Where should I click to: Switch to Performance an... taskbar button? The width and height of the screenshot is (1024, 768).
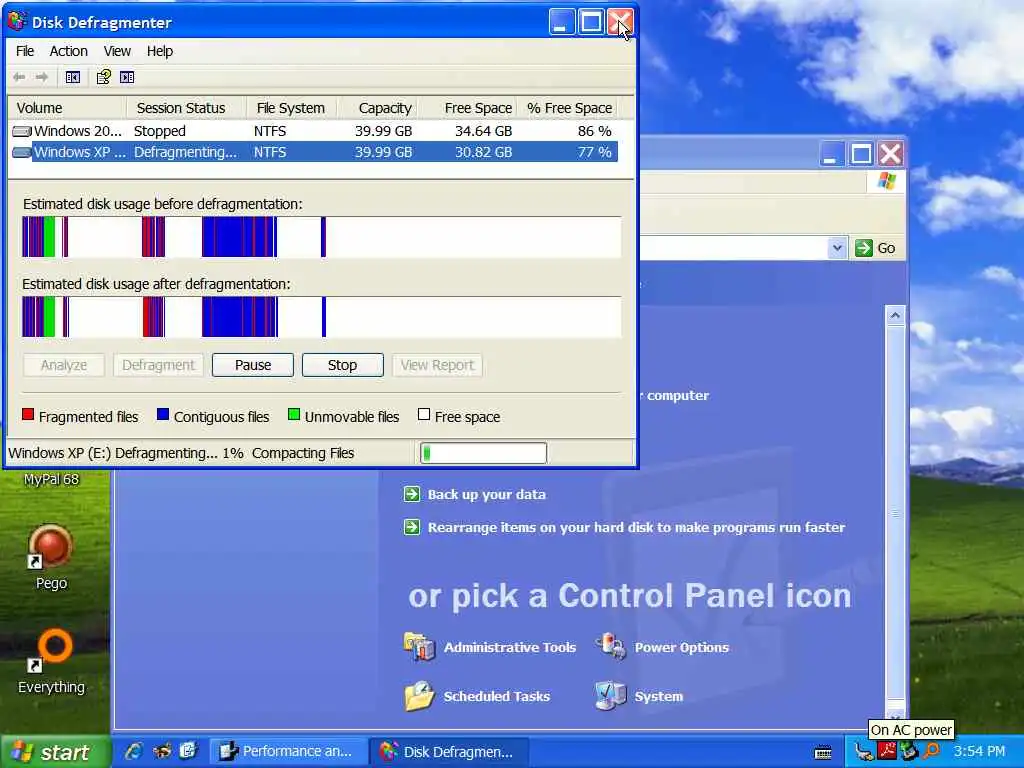287,752
